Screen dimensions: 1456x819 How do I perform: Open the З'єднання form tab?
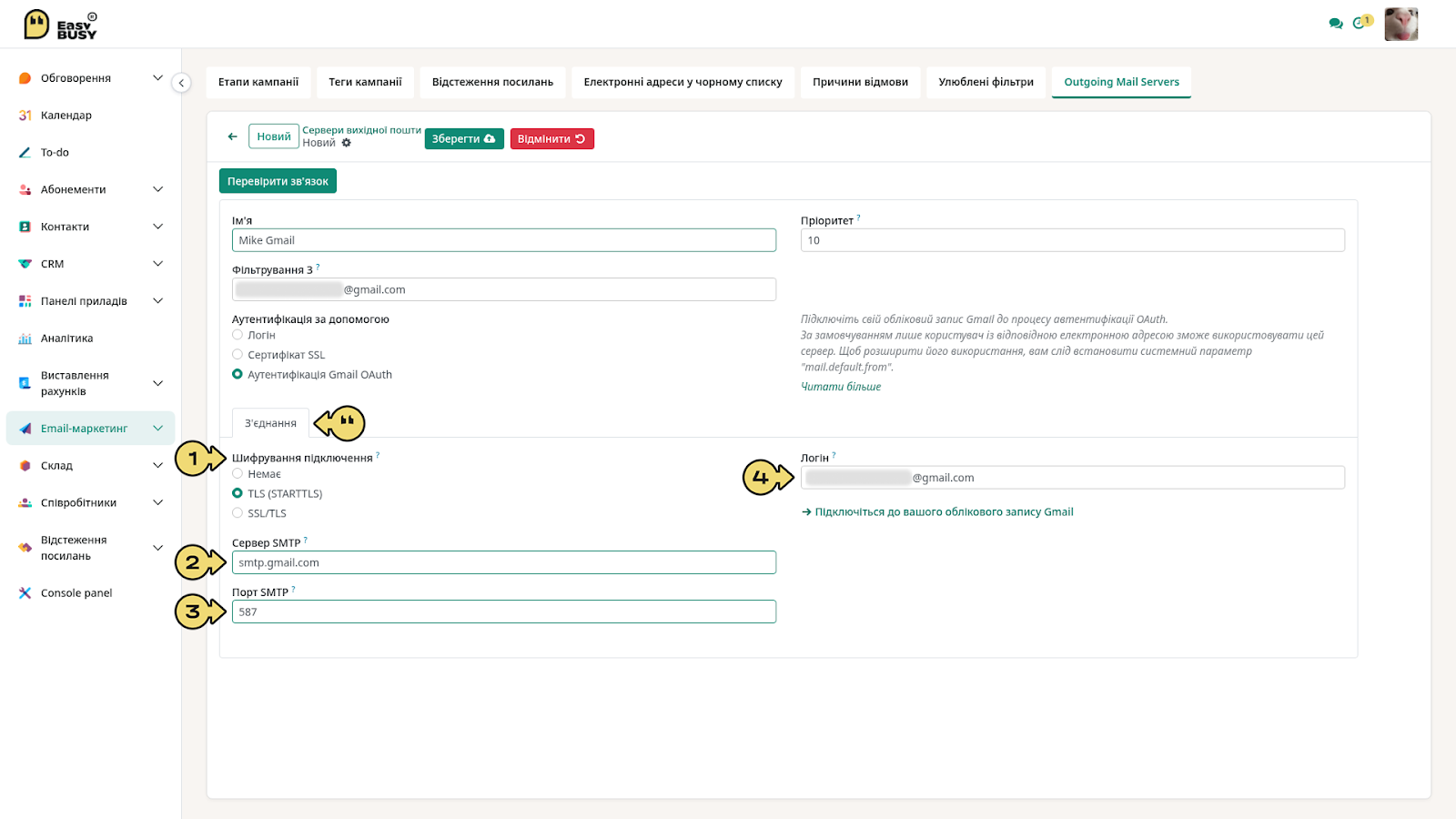(270, 423)
